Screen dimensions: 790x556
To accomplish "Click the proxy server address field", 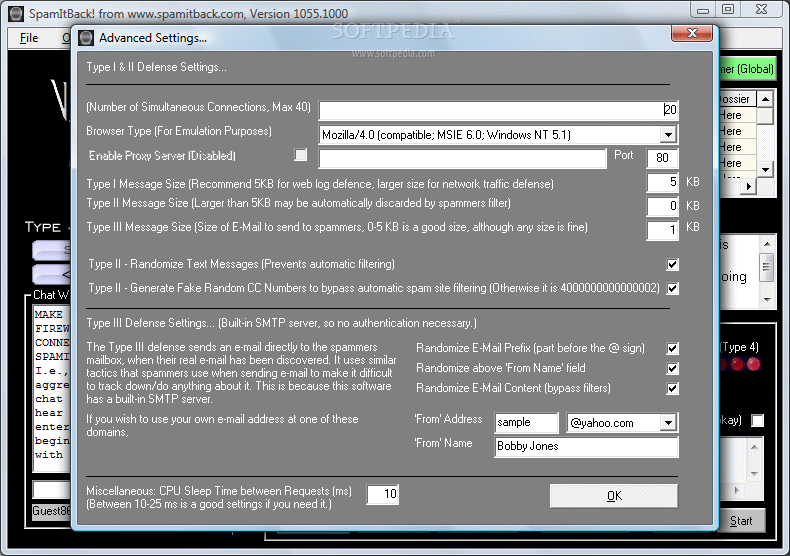I will tap(463, 158).
